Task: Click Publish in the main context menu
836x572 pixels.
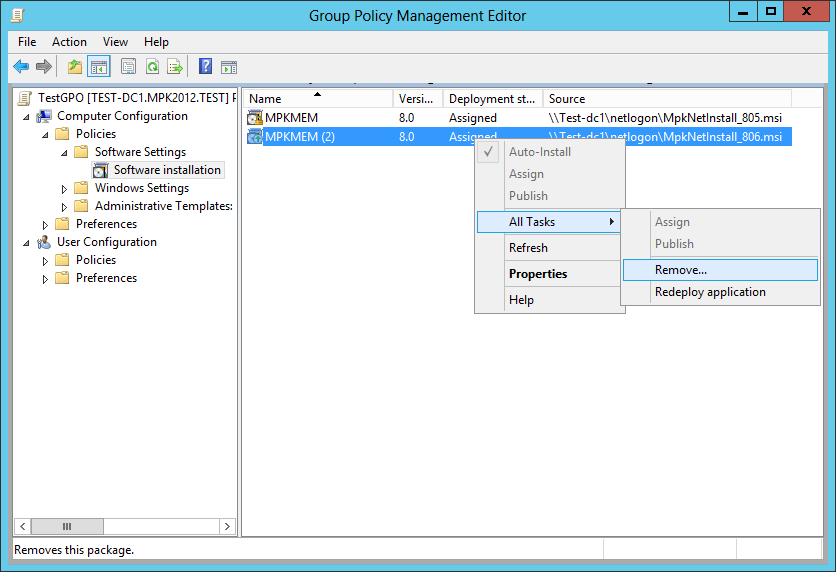Action: [548, 196]
